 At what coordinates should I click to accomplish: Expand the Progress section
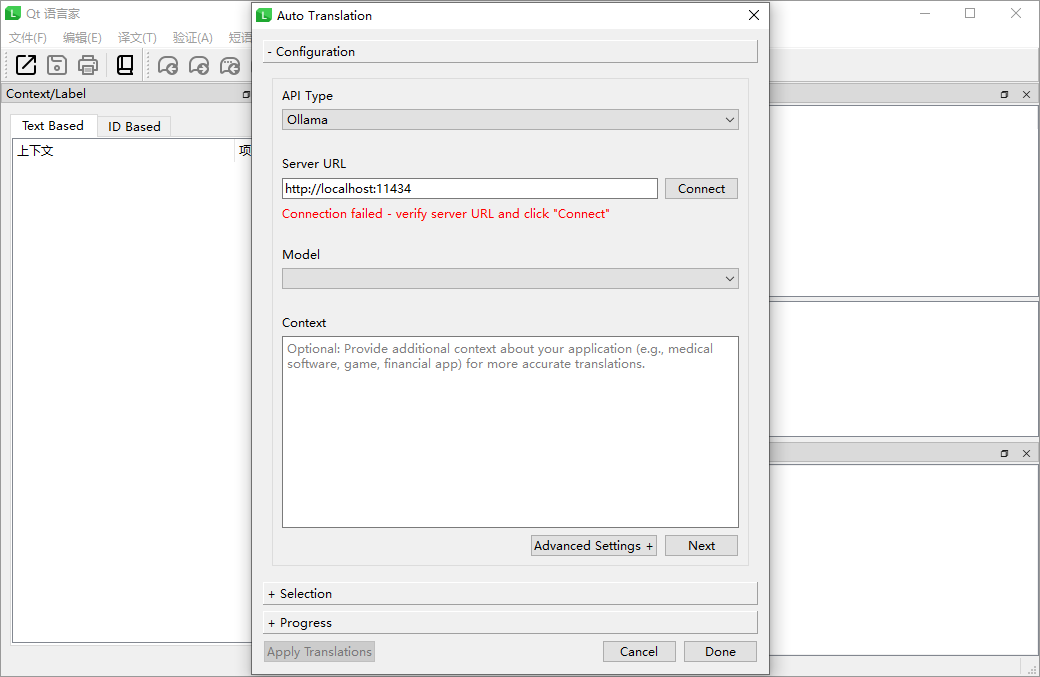[x=510, y=623]
